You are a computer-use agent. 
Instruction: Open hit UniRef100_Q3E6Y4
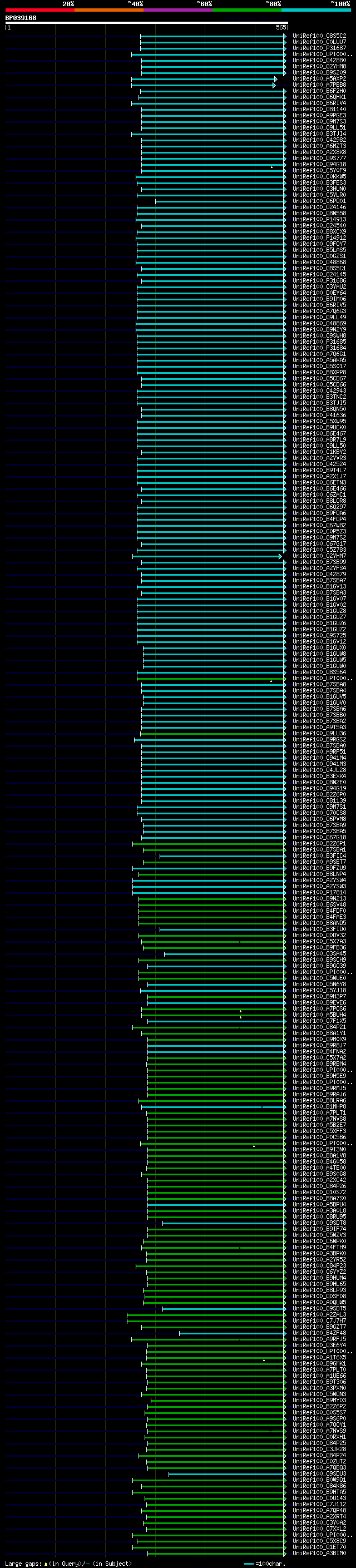coord(319,1345)
